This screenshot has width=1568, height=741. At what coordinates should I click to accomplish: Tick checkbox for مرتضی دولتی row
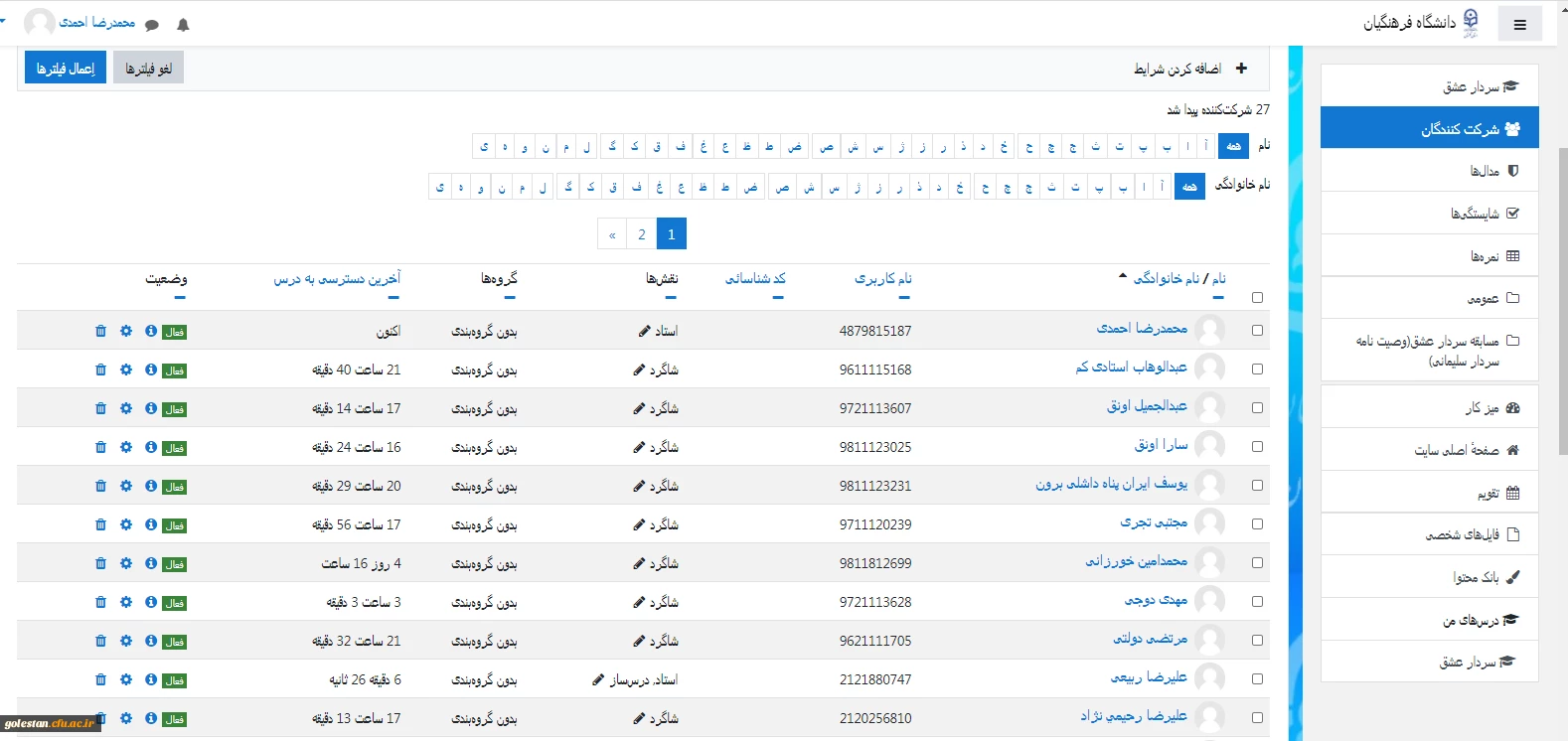tap(1257, 641)
